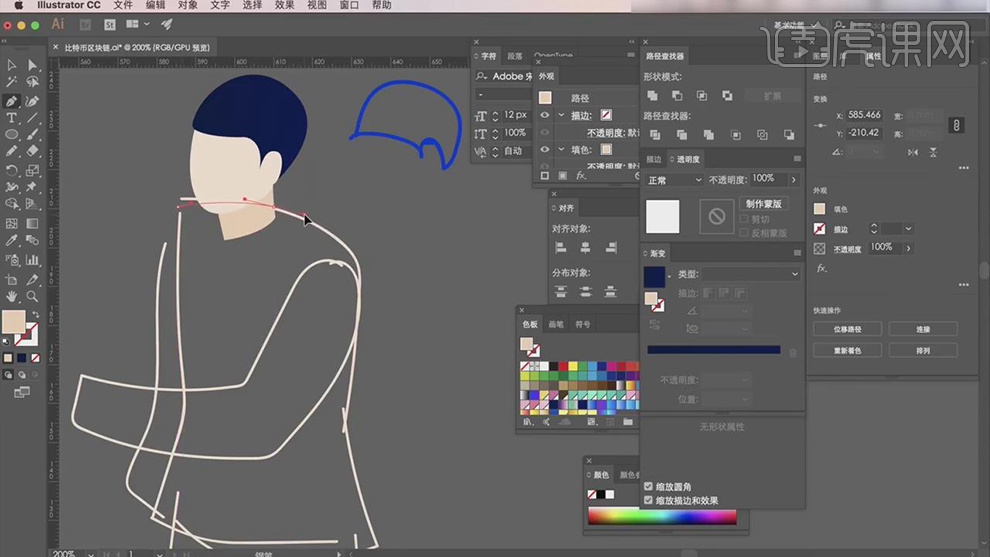Select the Ellipse tool
Image resolution: width=990 pixels, height=557 pixels.
coord(11,135)
